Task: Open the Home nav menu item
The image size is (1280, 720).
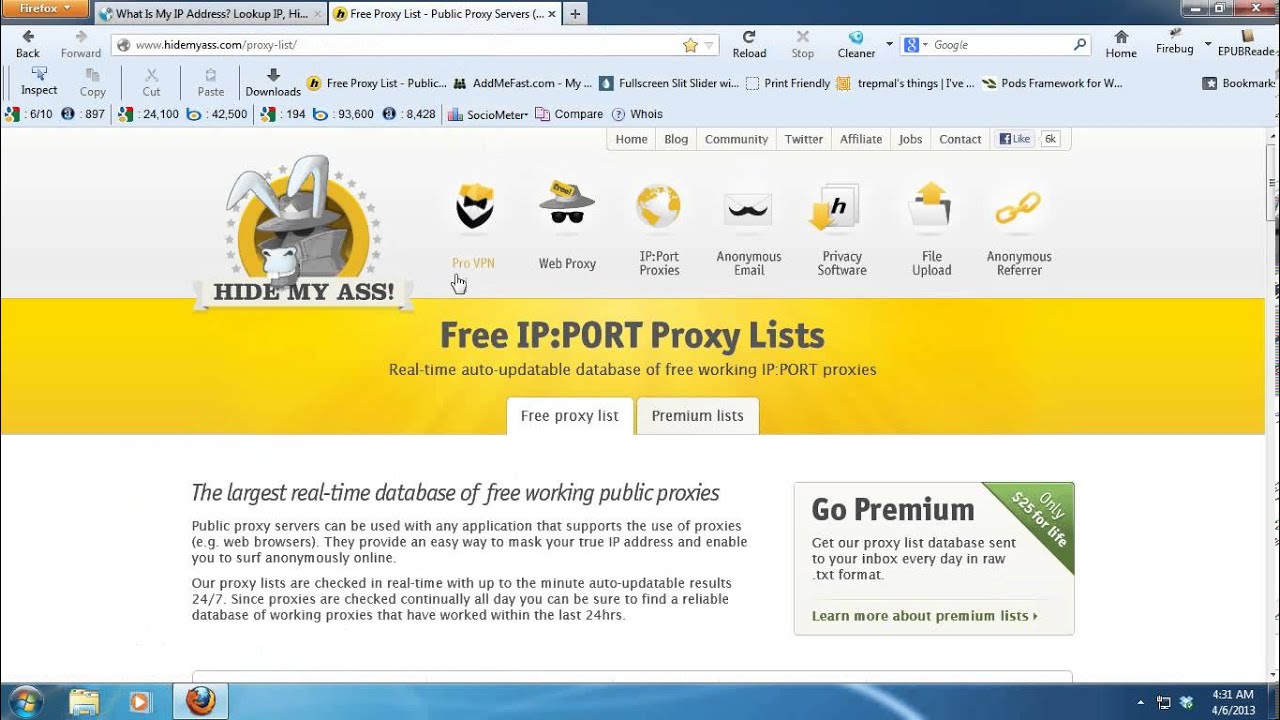Action: [x=631, y=139]
